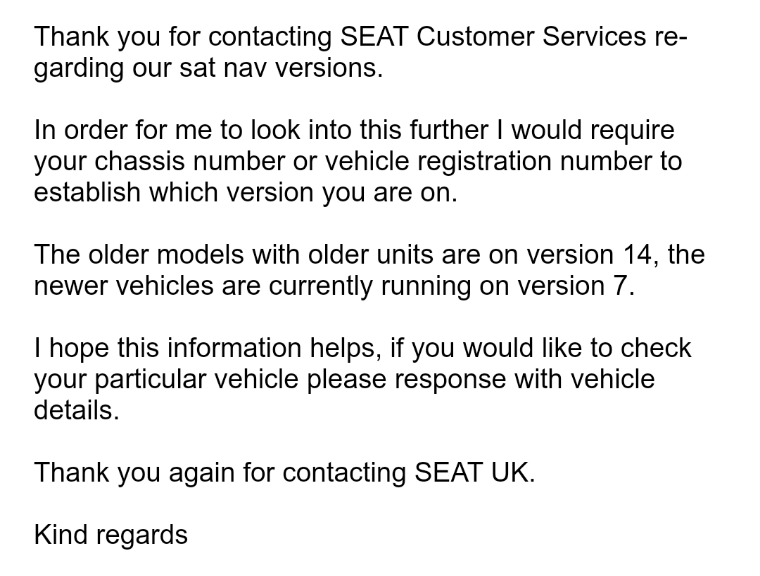The width and height of the screenshot is (760, 576).
Task: Click the phrase 'I hope this information helps'
Action: pos(204,350)
